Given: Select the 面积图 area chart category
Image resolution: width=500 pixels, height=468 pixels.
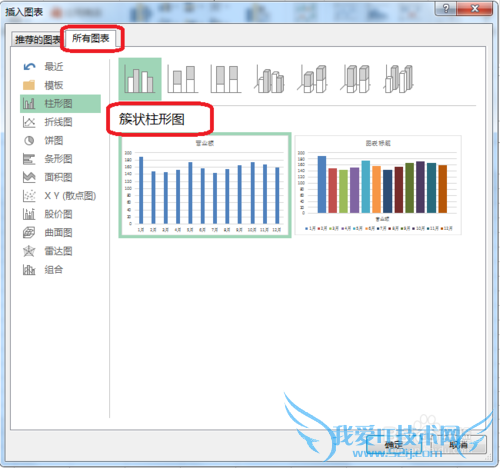Looking at the screenshot, I should click(x=60, y=177).
